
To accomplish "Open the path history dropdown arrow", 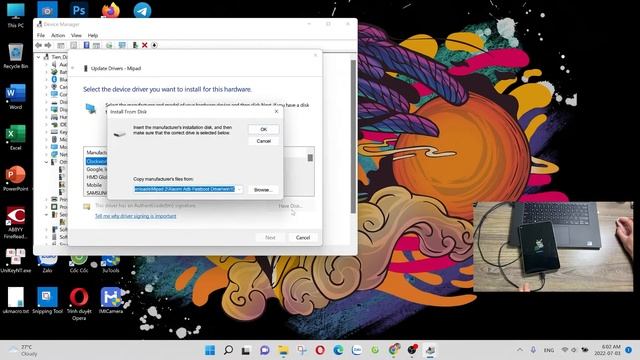I will click(239, 189).
